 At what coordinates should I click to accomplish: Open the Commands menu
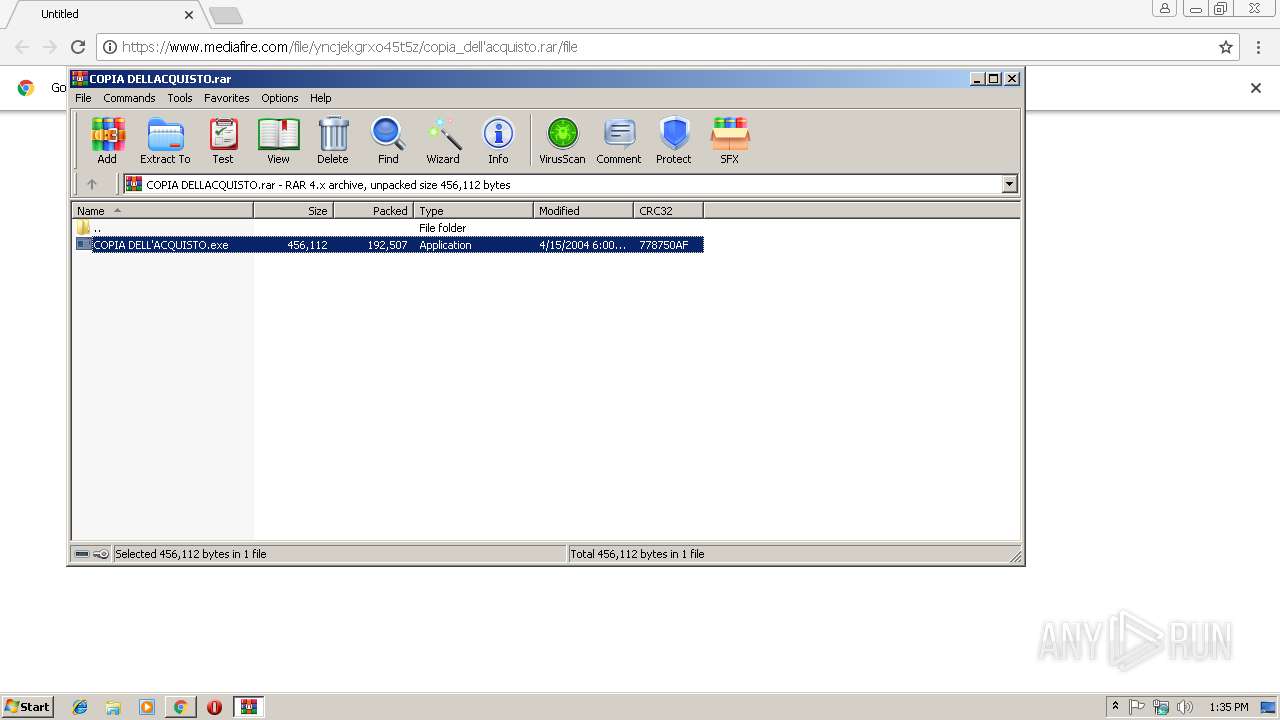(129, 98)
